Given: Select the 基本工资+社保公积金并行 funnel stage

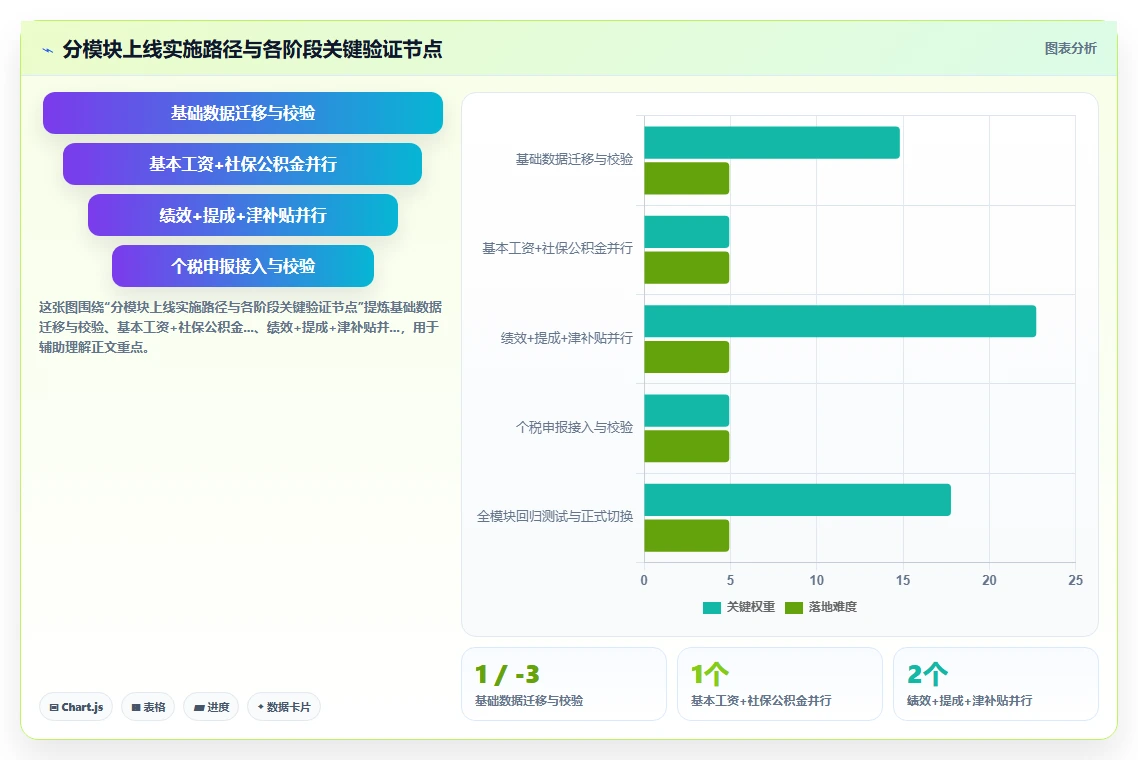Looking at the screenshot, I should click(242, 164).
